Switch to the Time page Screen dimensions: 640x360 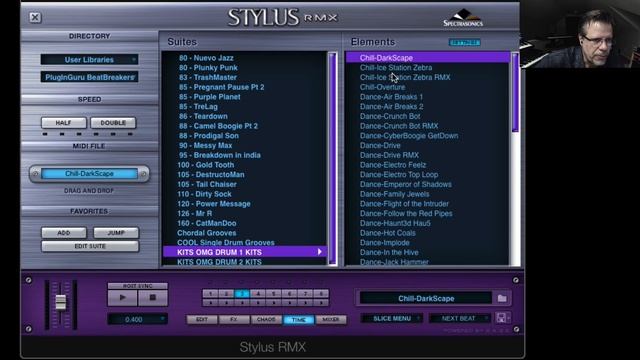pyautogui.click(x=299, y=320)
